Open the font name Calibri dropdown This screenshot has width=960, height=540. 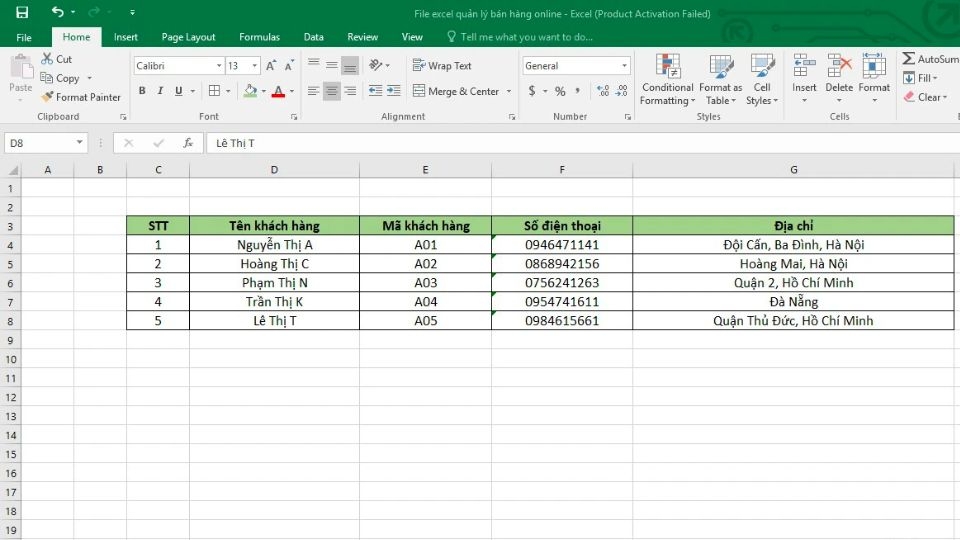219,66
